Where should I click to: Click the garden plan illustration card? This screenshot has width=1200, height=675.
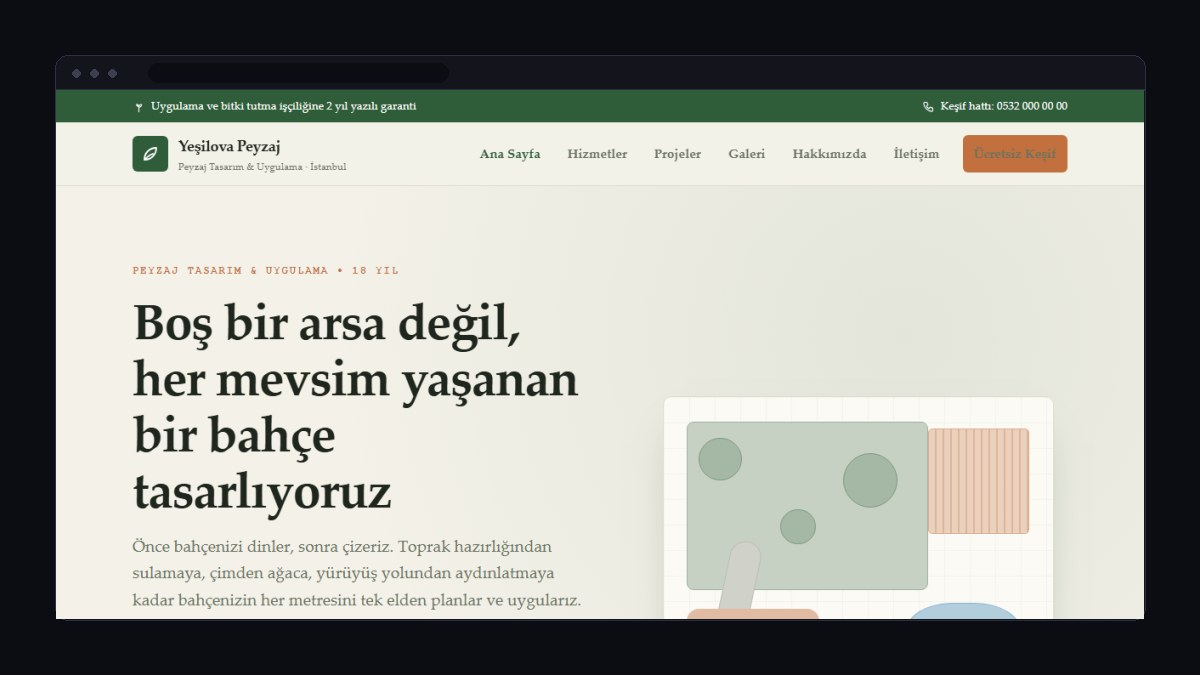pyautogui.click(x=858, y=508)
